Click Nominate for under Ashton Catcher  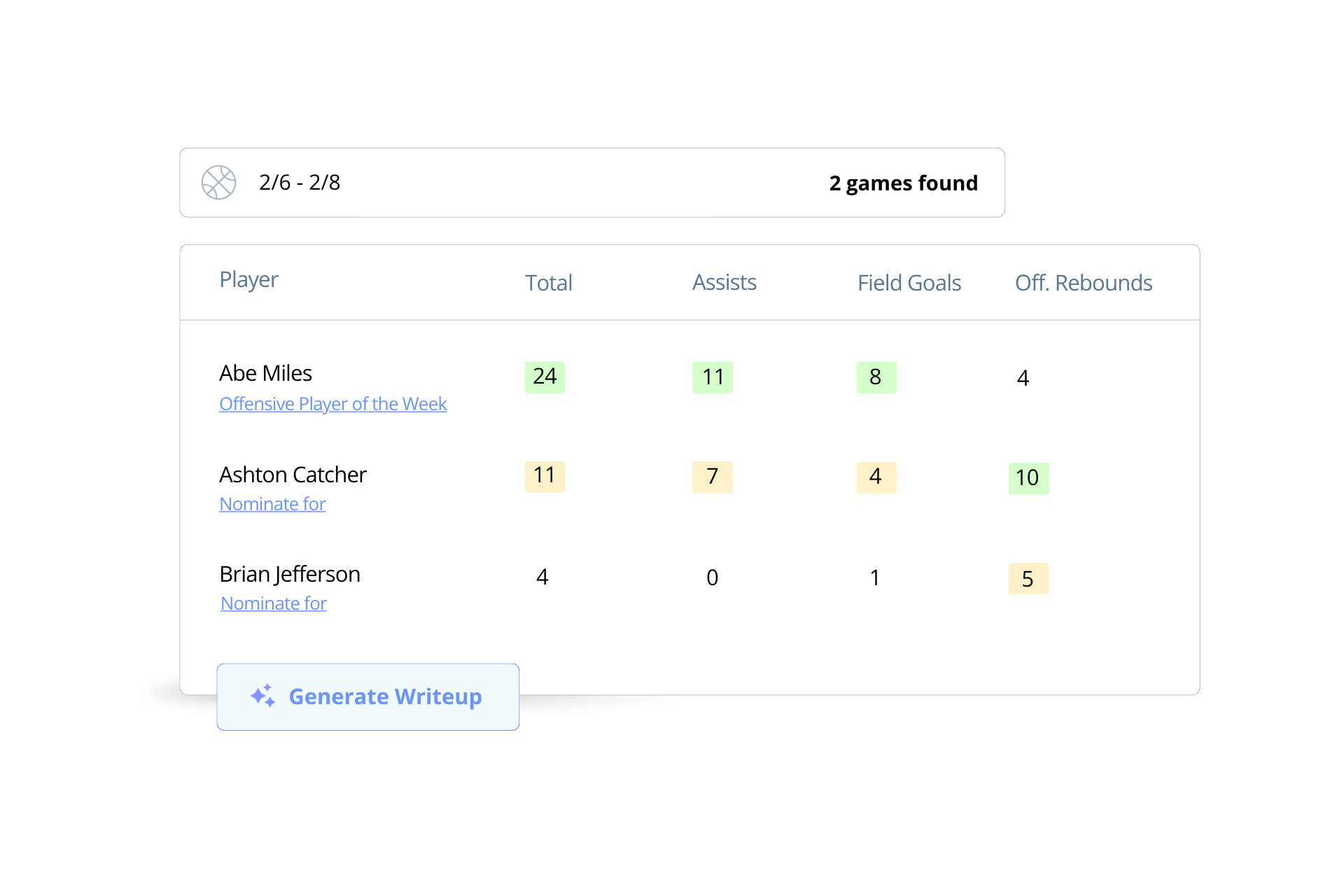click(272, 504)
